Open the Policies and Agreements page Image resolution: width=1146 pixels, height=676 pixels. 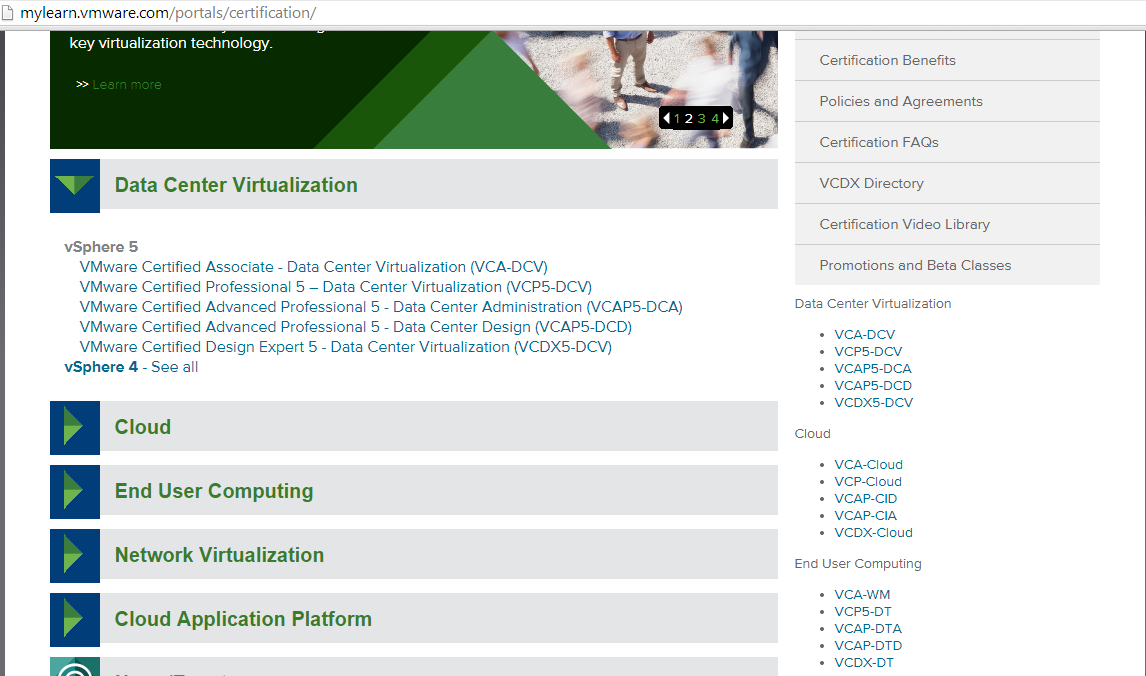point(899,101)
